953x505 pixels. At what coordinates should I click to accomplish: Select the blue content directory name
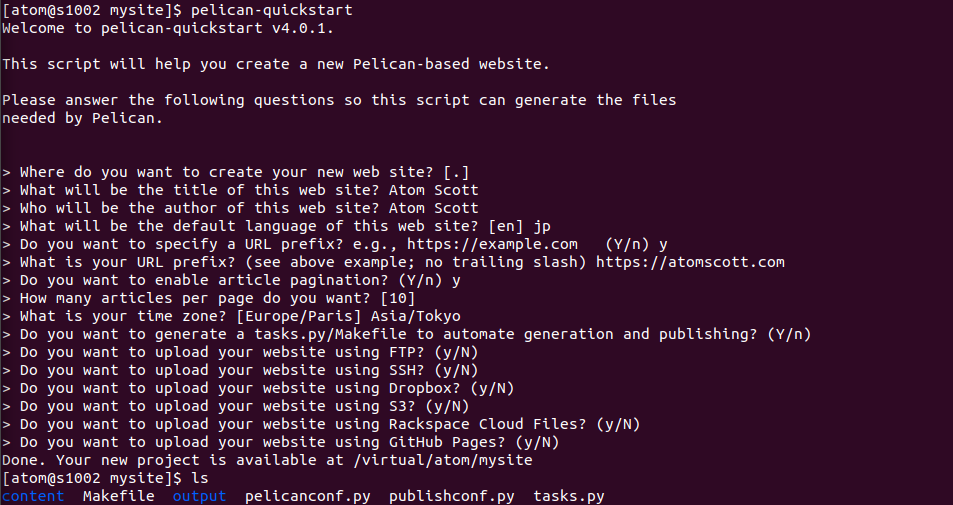[33, 496]
